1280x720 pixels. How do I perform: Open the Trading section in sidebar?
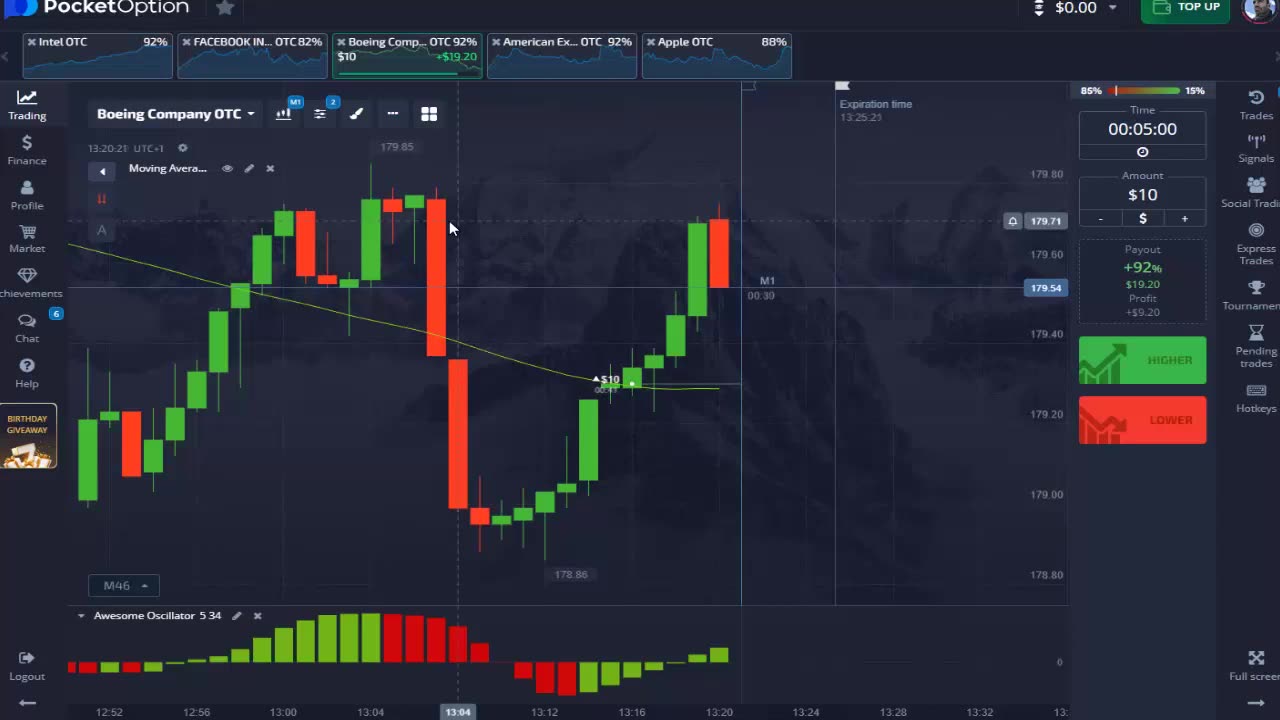tap(27, 105)
